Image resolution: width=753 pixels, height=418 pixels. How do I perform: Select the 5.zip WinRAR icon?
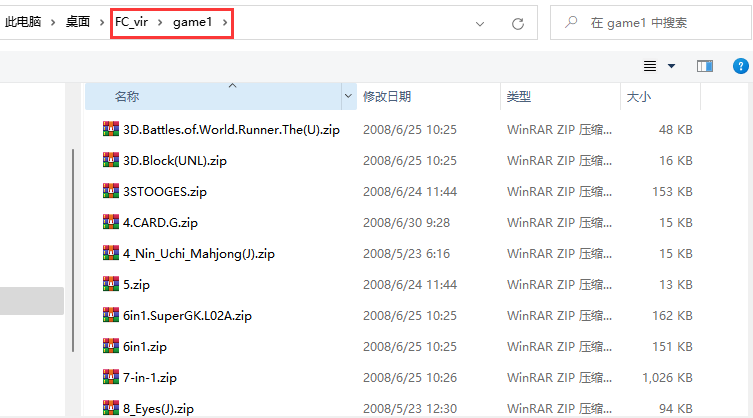(x=111, y=283)
